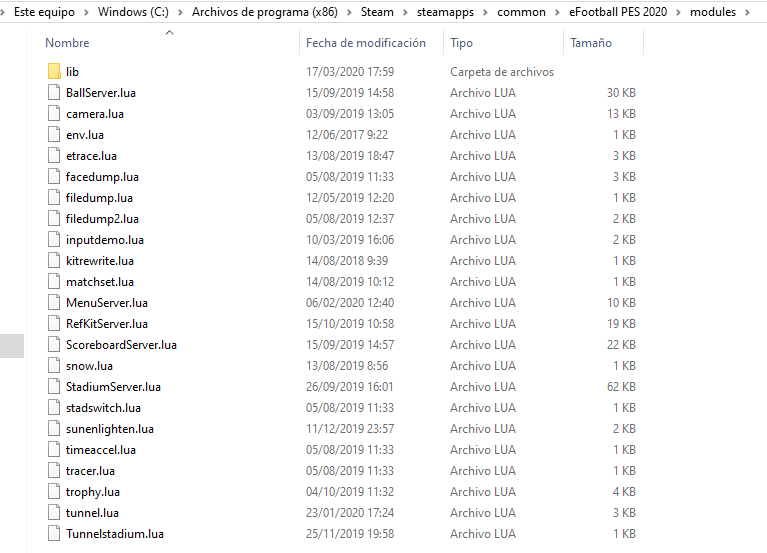The image size is (767, 553).
Task: Select the camera.lua file name
Action: pos(95,114)
